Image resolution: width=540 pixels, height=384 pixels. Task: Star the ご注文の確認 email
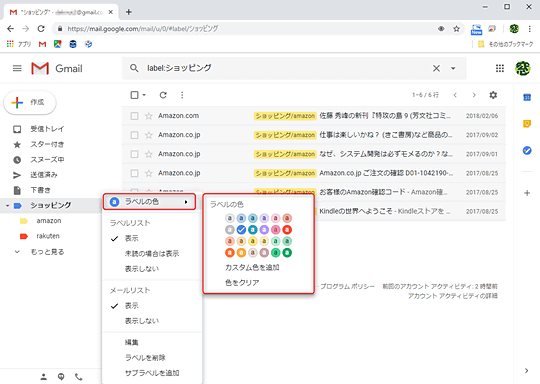tap(148, 173)
